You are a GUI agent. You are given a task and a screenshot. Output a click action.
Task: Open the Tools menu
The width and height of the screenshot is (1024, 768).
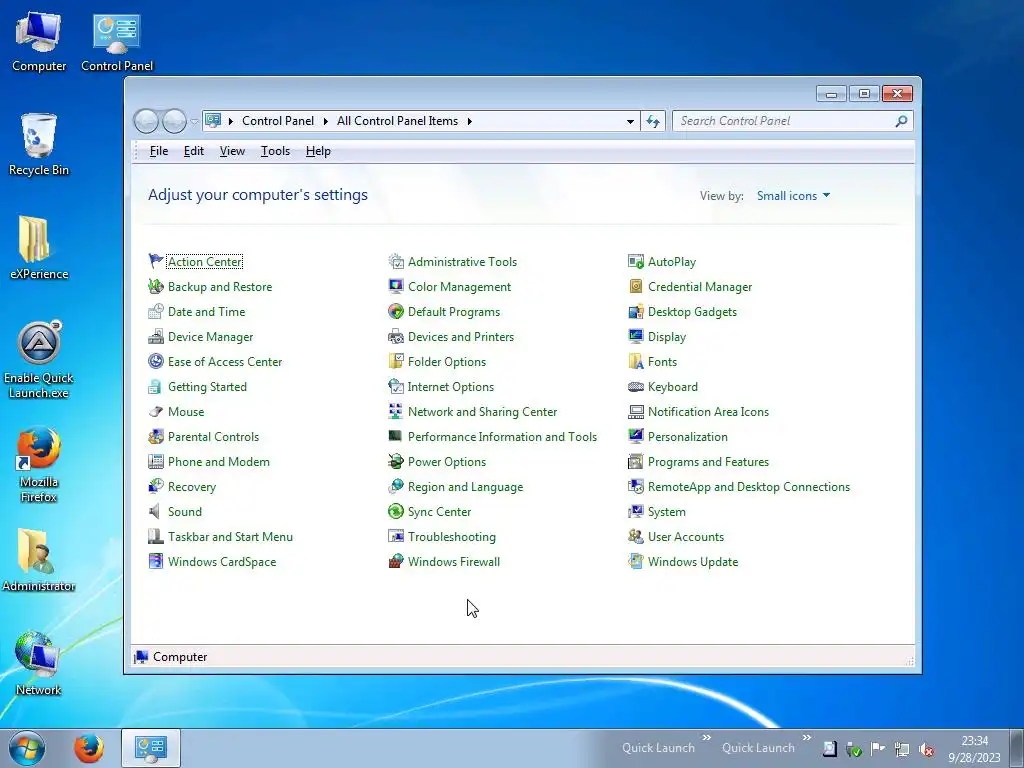(275, 151)
